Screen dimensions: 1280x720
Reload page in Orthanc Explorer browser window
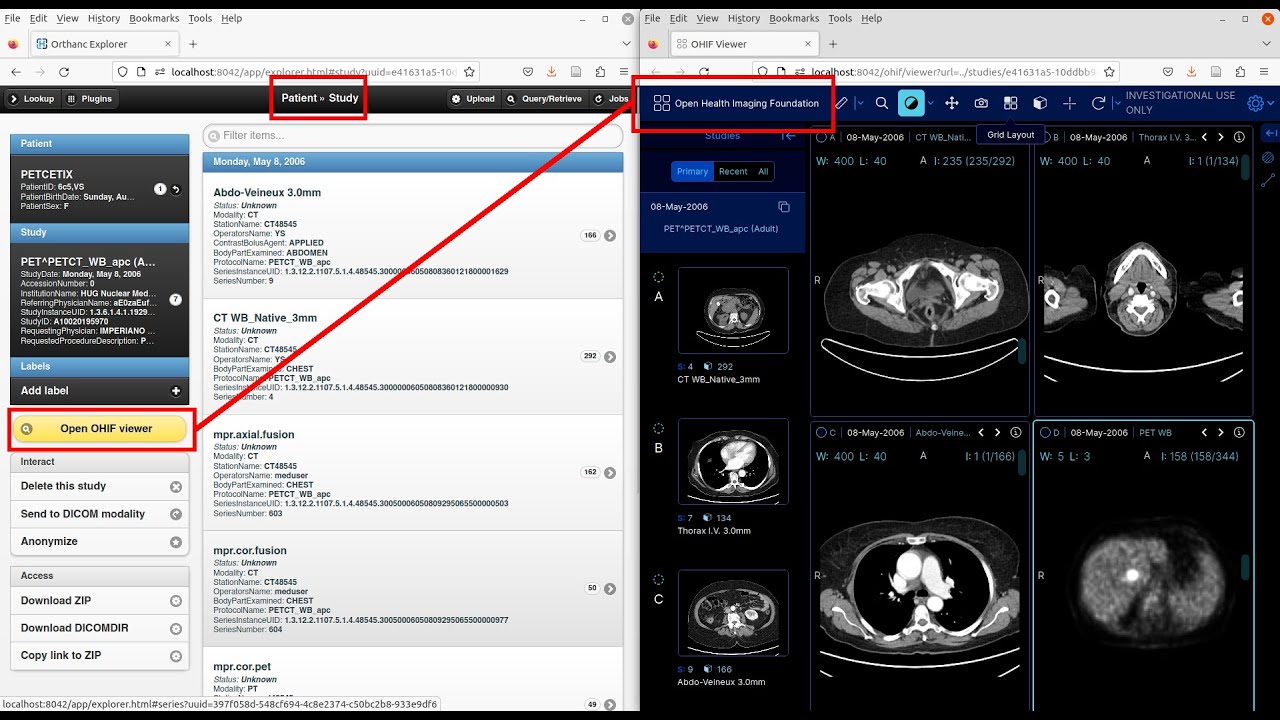tap(64, 72)
